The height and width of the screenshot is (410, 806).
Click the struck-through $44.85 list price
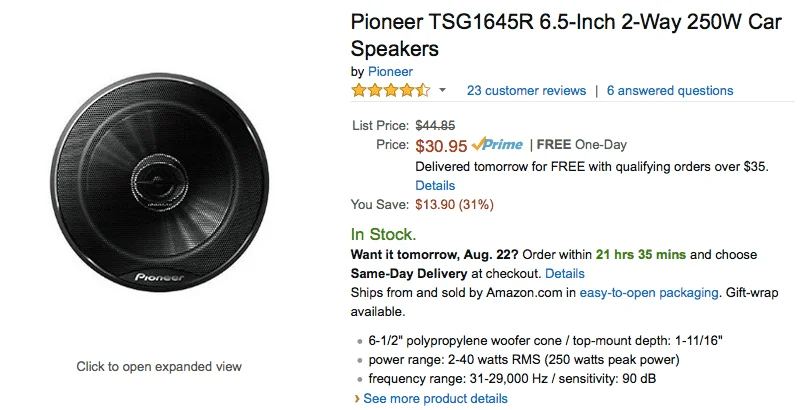click(435, 125)
